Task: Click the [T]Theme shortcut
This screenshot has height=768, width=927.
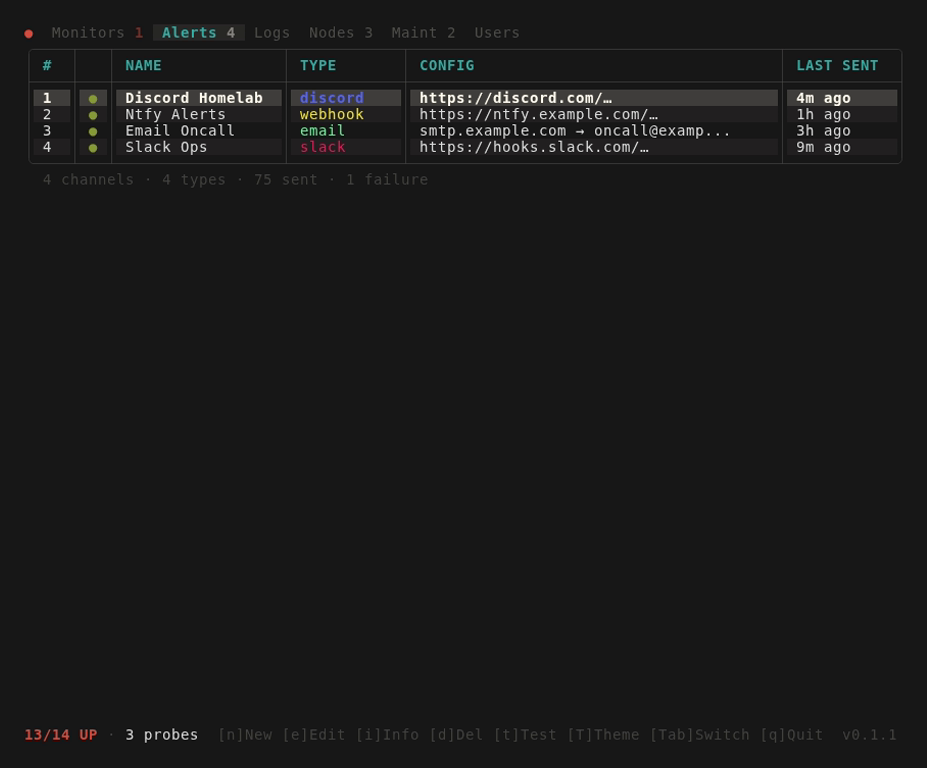Action: 603,735
